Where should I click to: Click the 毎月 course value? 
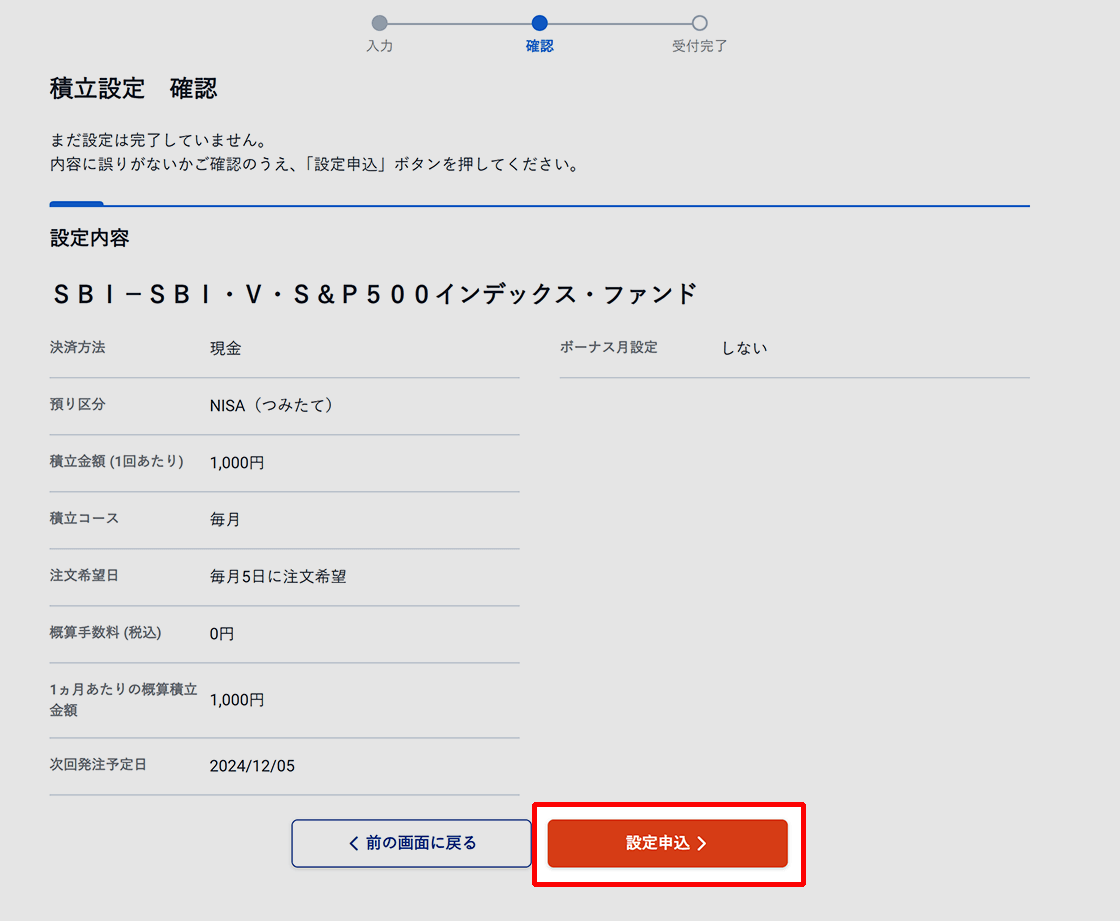click(x=225, y=519)
